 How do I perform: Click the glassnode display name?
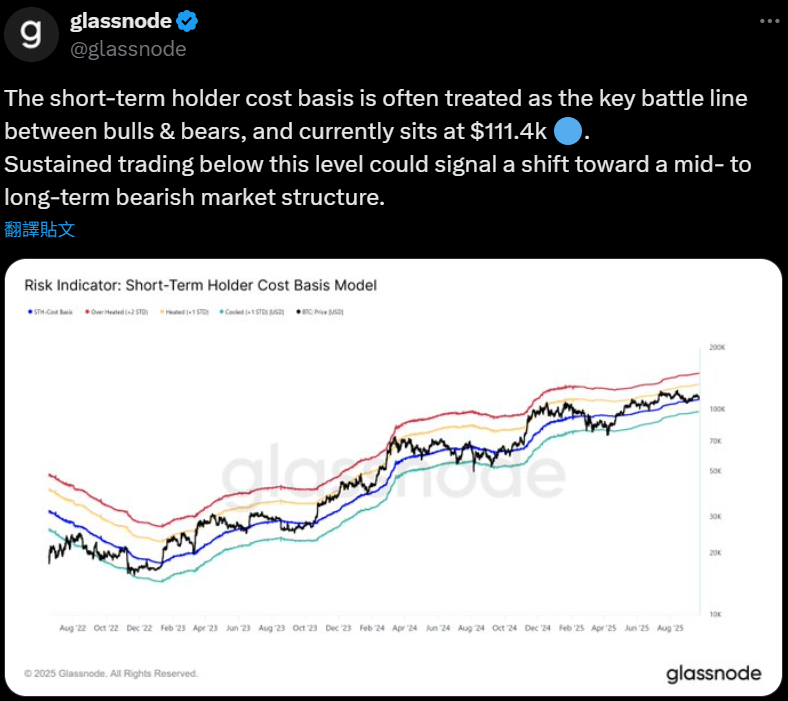(121, 21)
